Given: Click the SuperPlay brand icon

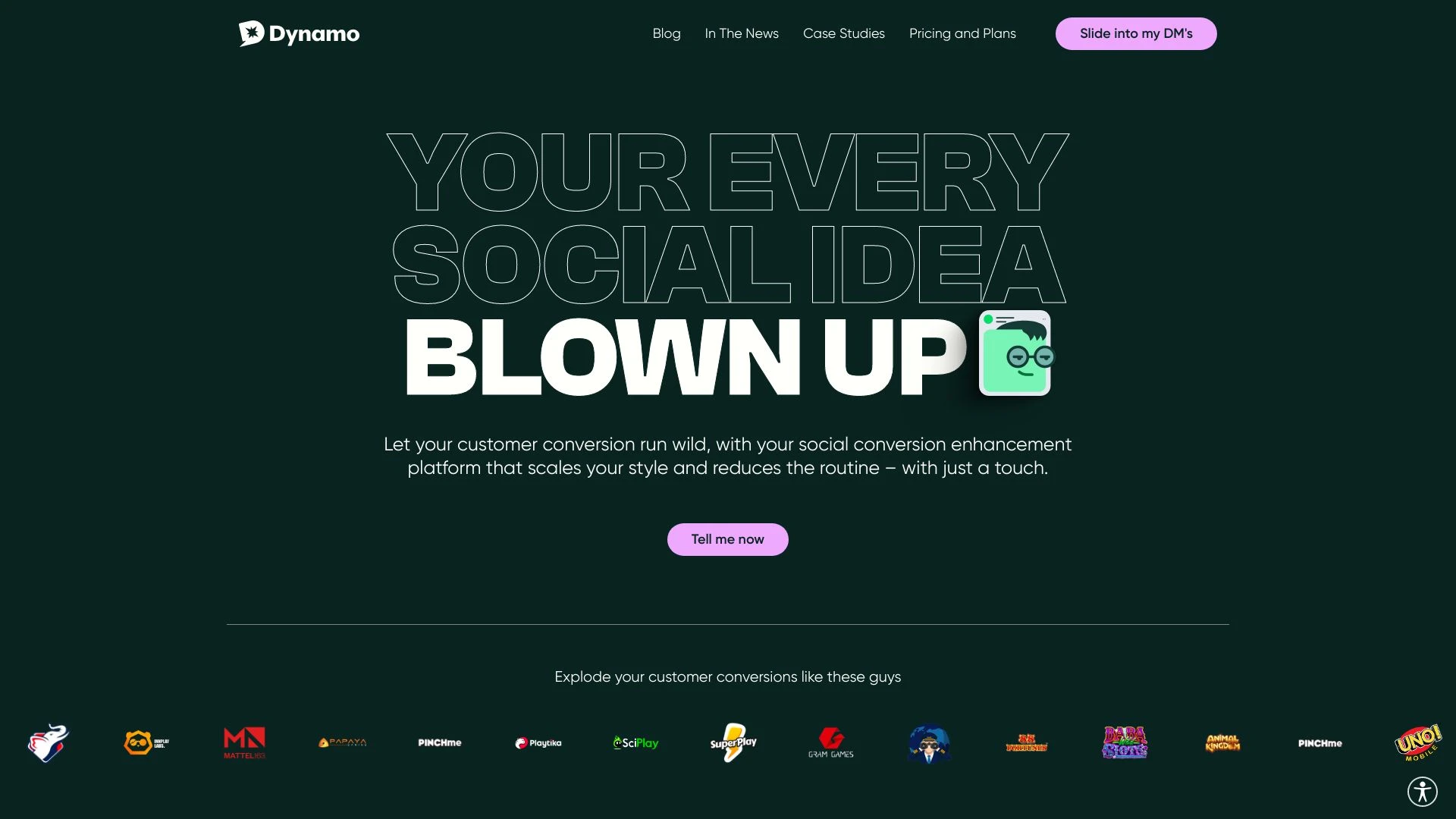Looking at the screenshot, I should click(733, 743).
